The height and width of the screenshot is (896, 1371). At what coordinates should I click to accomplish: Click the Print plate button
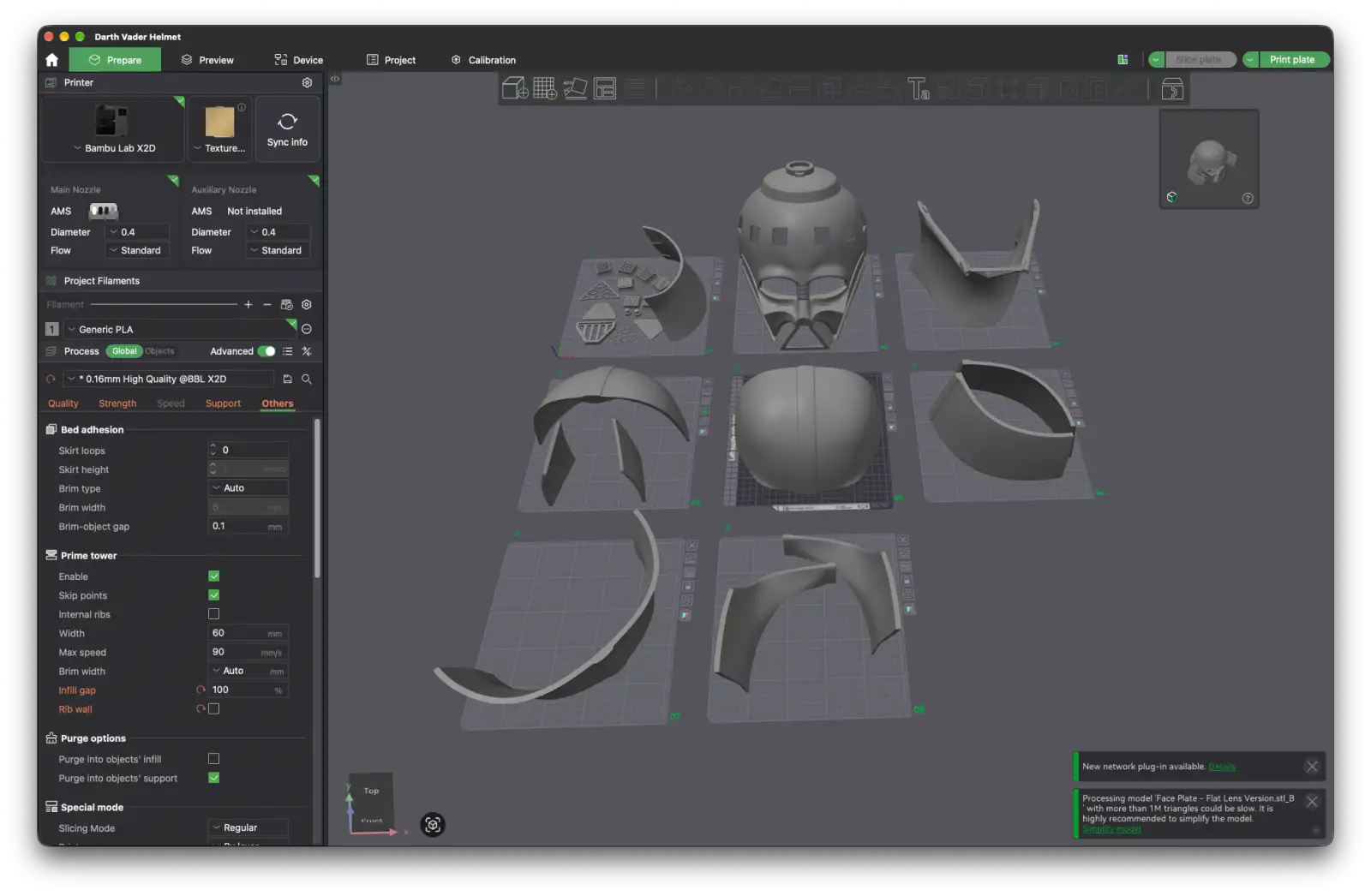click(1293, 60)
